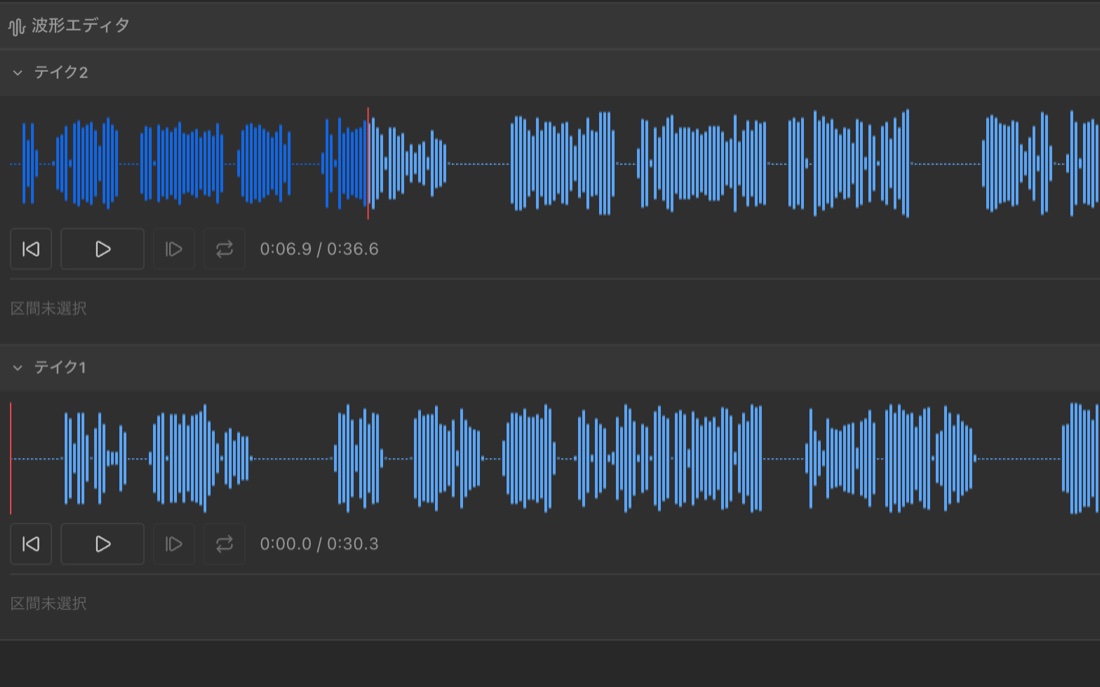Click the 0:06.9 / 0:36.6 time readout
The image size is (1100, 687).
pyautogui.click(x=319, y=249)
